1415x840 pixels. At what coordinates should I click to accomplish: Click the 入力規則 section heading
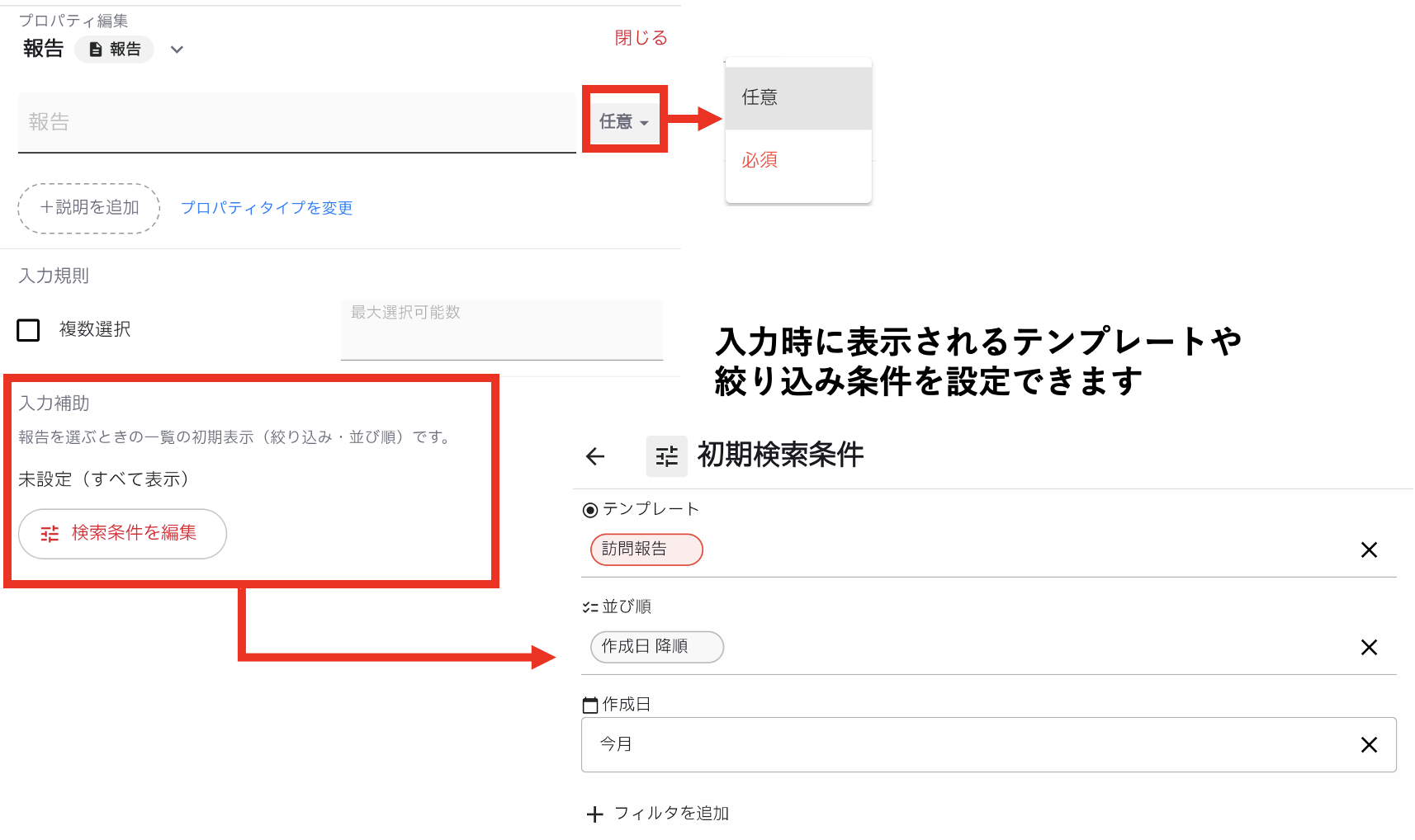pyautogui.click(x=54, y=276)
